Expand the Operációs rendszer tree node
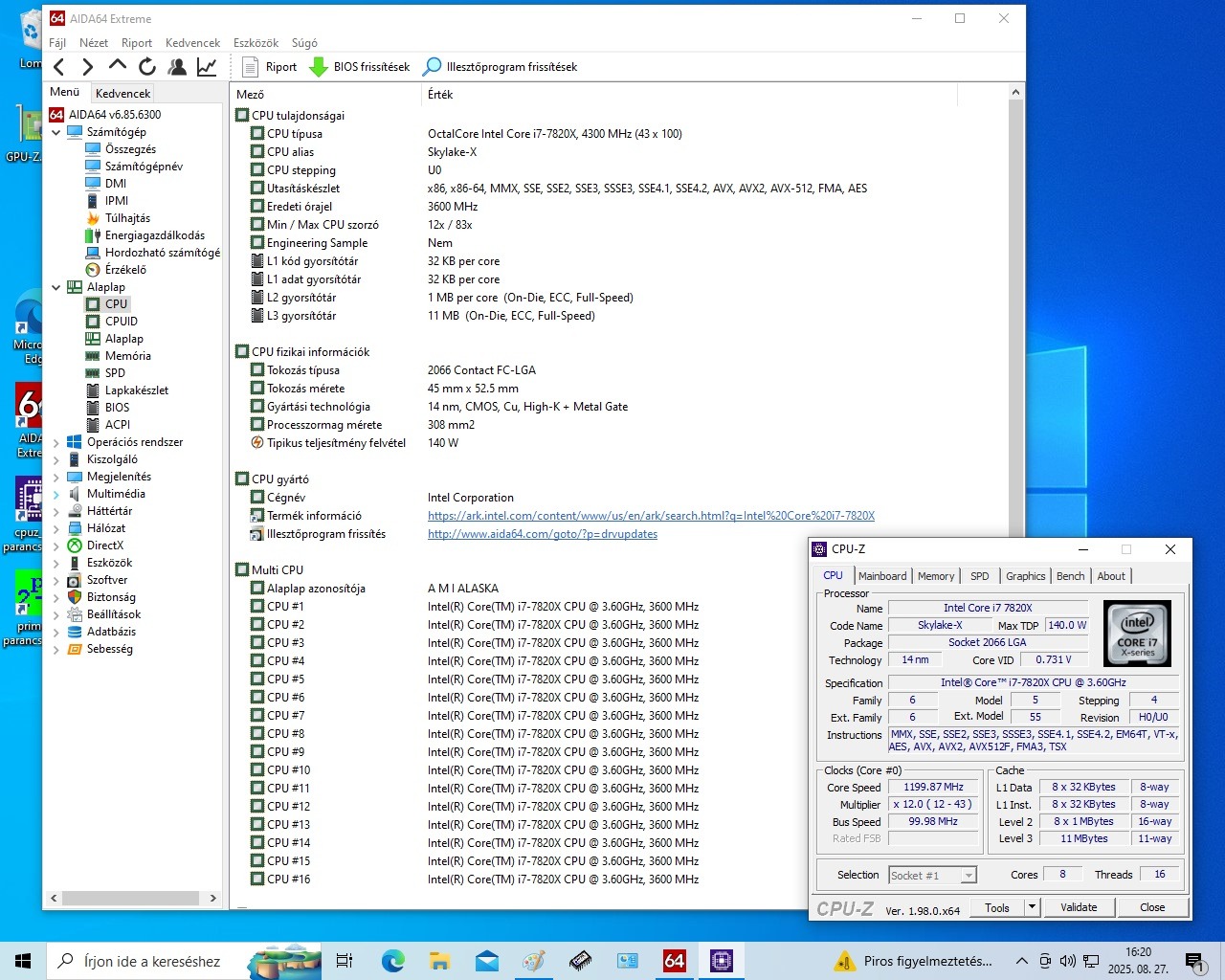This screenshot has height=980, width=1225. click(56, 442)
